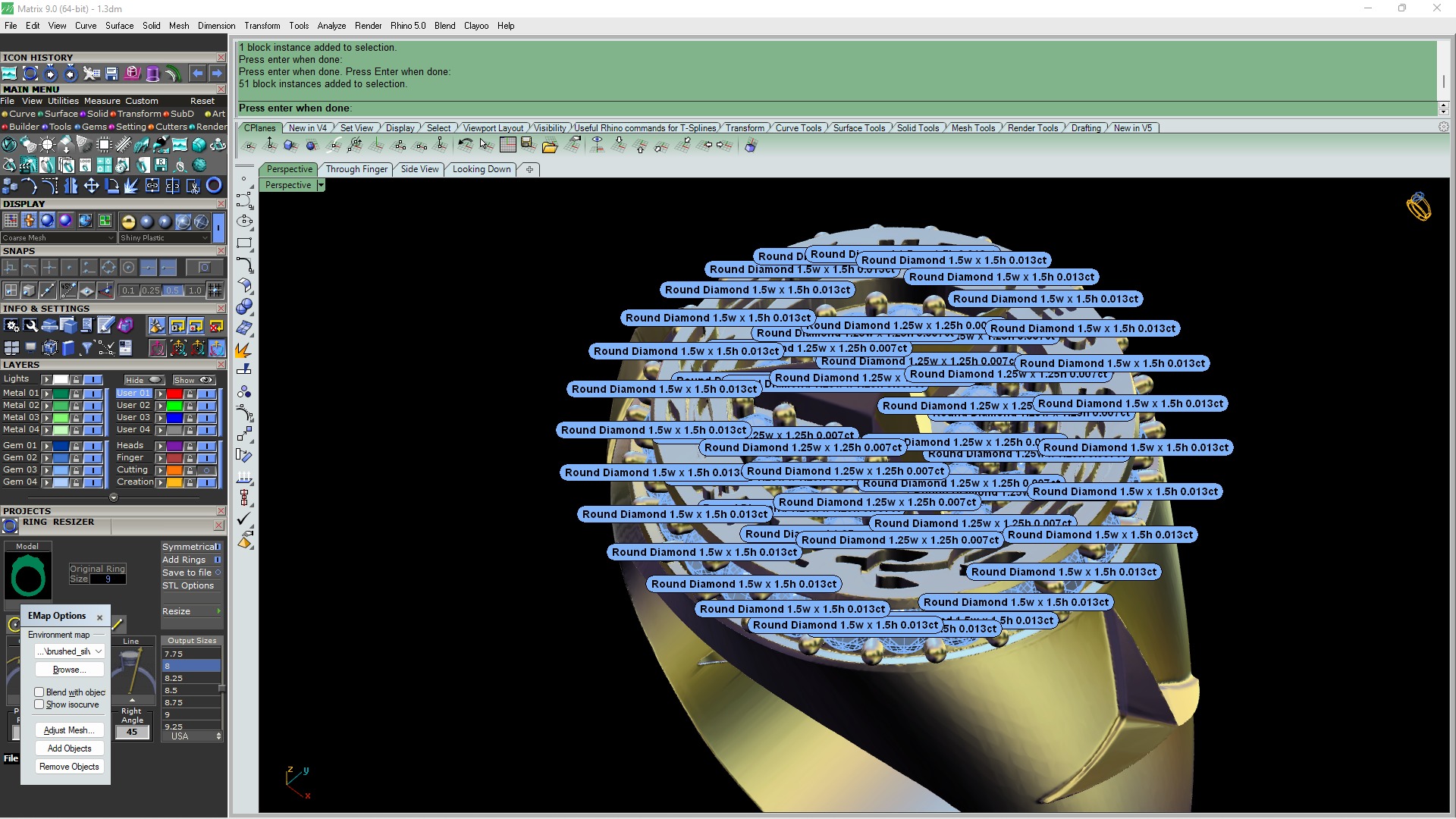Click the Save icon in Icon History
The image size is (1456, 819).
click(111, 74)
